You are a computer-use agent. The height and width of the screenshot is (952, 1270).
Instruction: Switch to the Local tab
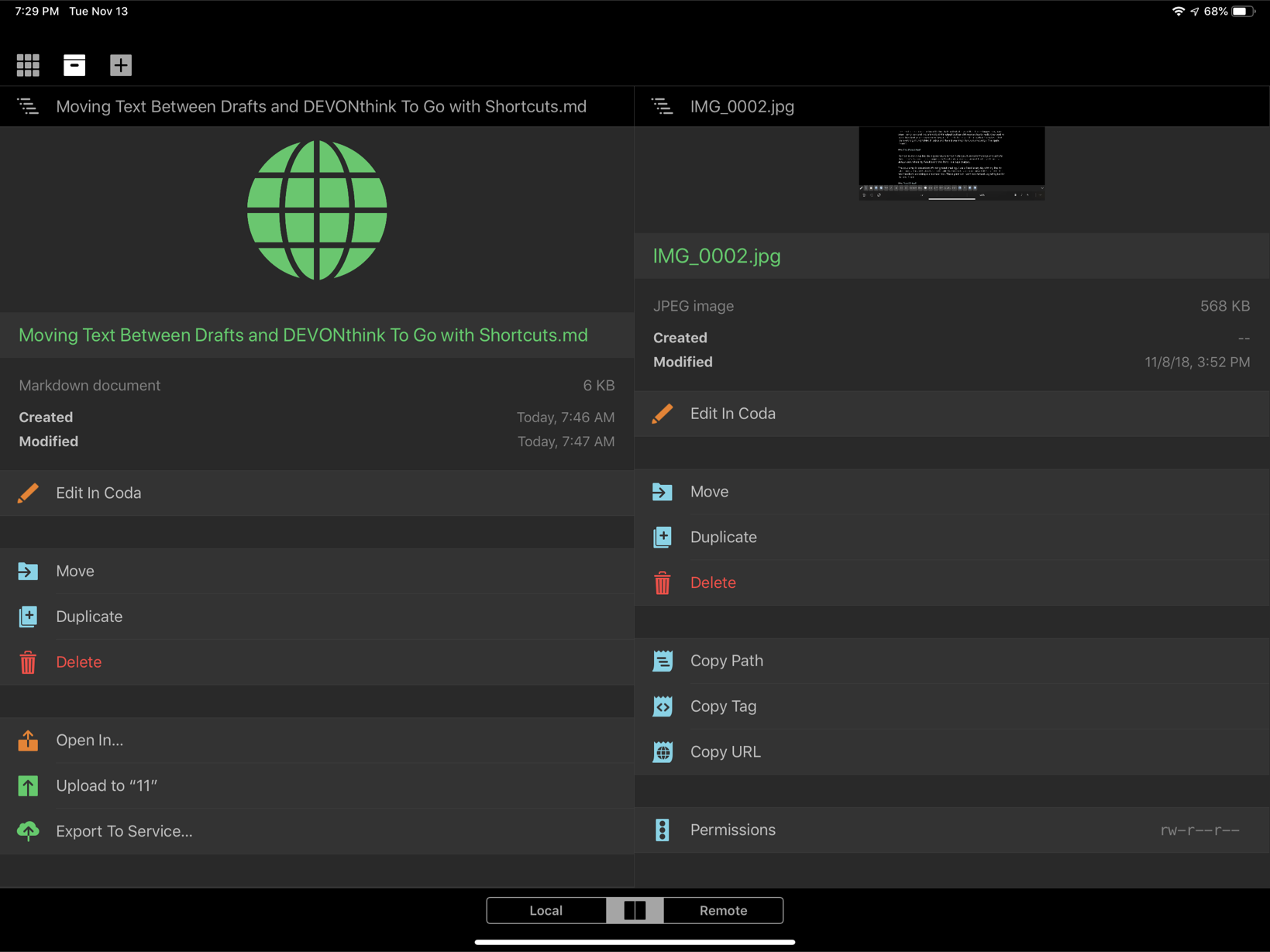click(546, 911)
